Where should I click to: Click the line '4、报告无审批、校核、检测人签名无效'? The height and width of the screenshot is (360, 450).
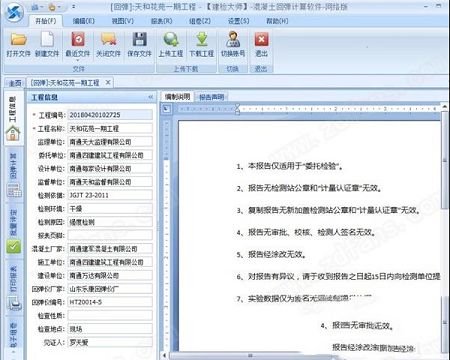click(306, 232)
